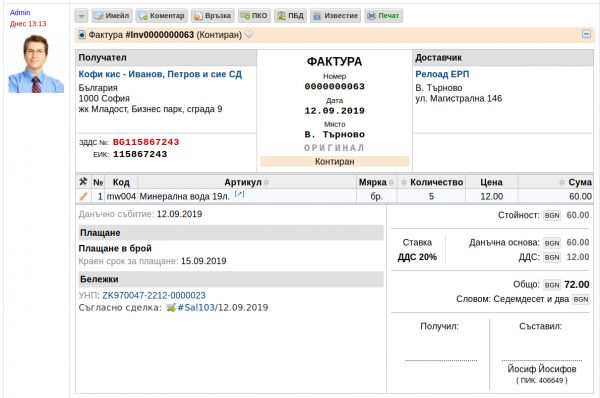Open the external link icon next to Минерална вода
This screenshot has height=398, width=600.
tap(239, 194)
